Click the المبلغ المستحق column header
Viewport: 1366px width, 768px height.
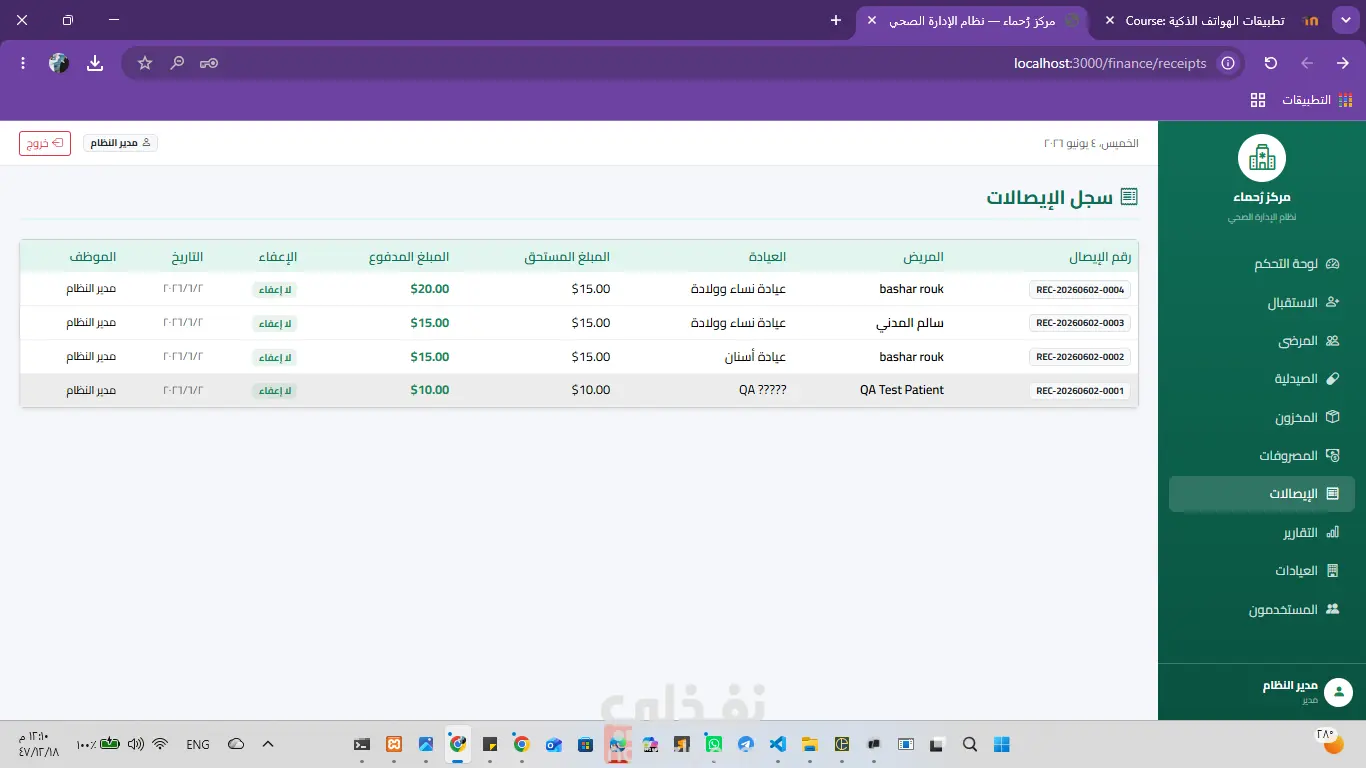(567, 257)
